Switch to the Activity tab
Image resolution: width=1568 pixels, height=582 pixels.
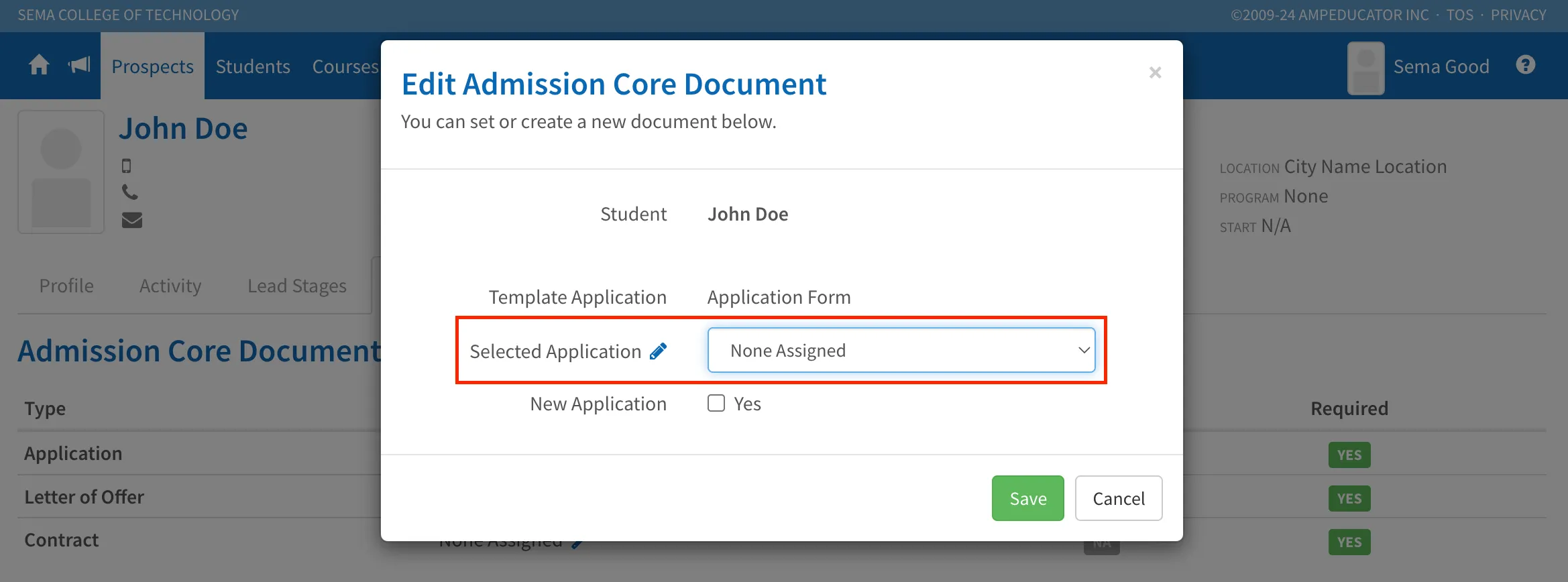(170, 286)
